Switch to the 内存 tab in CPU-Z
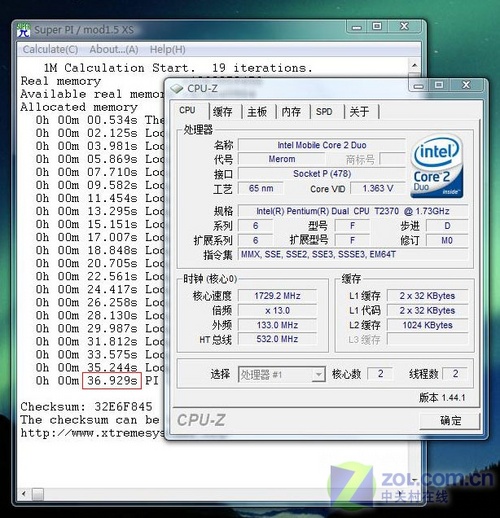 (291, 111)
